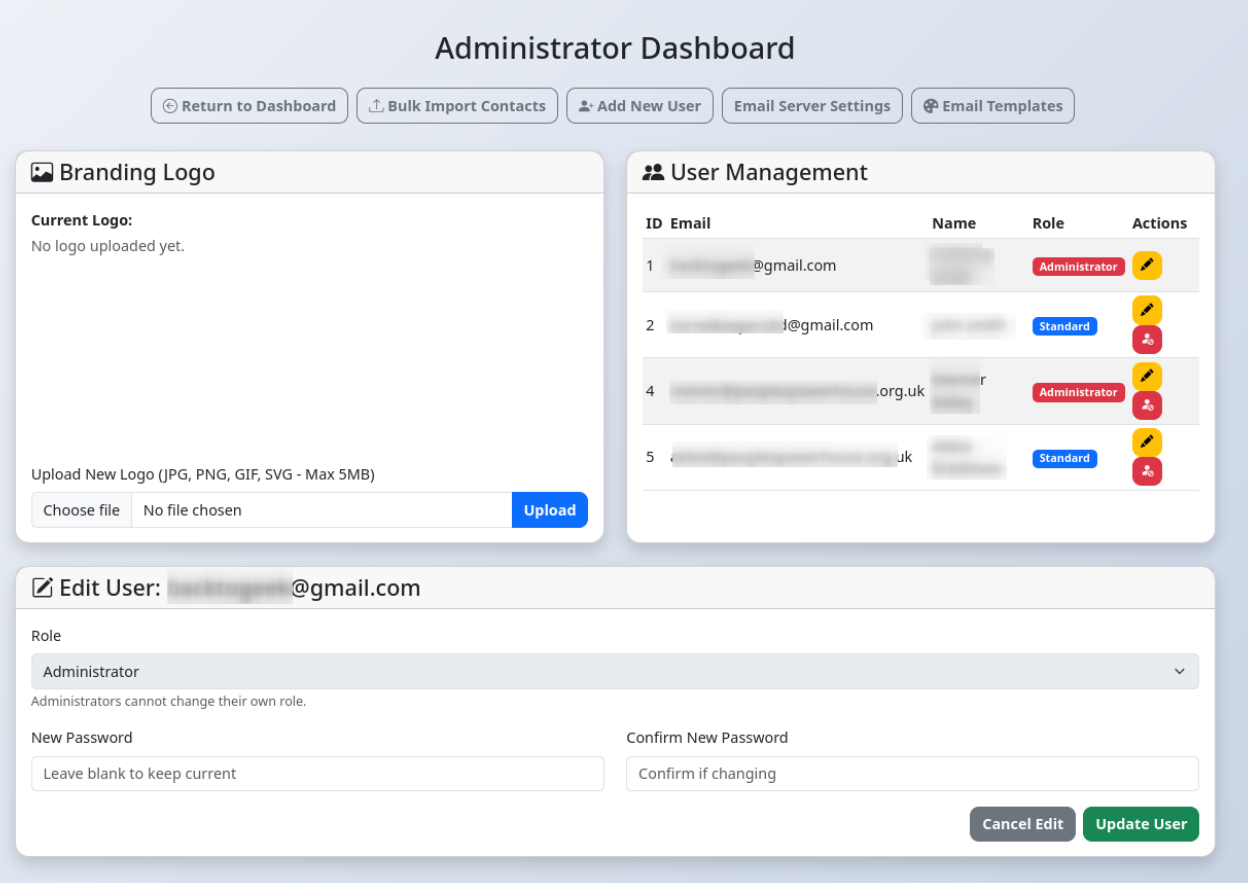Click the Confirm New Password field
Screen dimensions: 1248x883
click(911, 774)
